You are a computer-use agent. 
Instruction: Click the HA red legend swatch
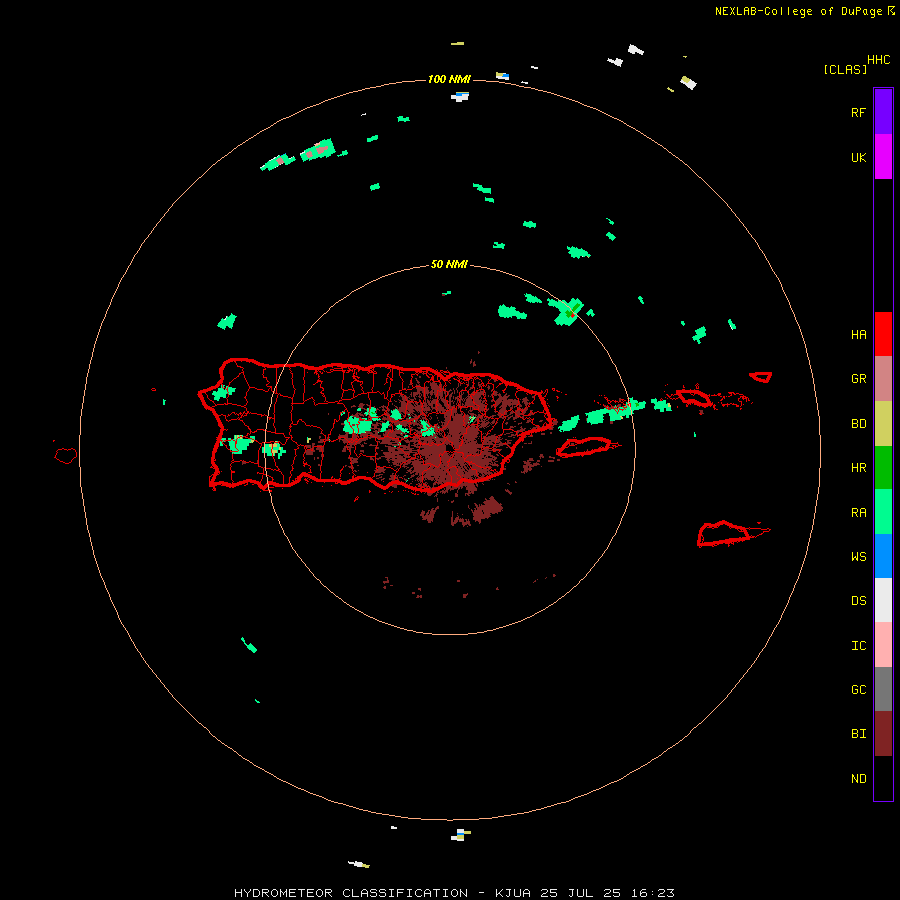(883, 334)
